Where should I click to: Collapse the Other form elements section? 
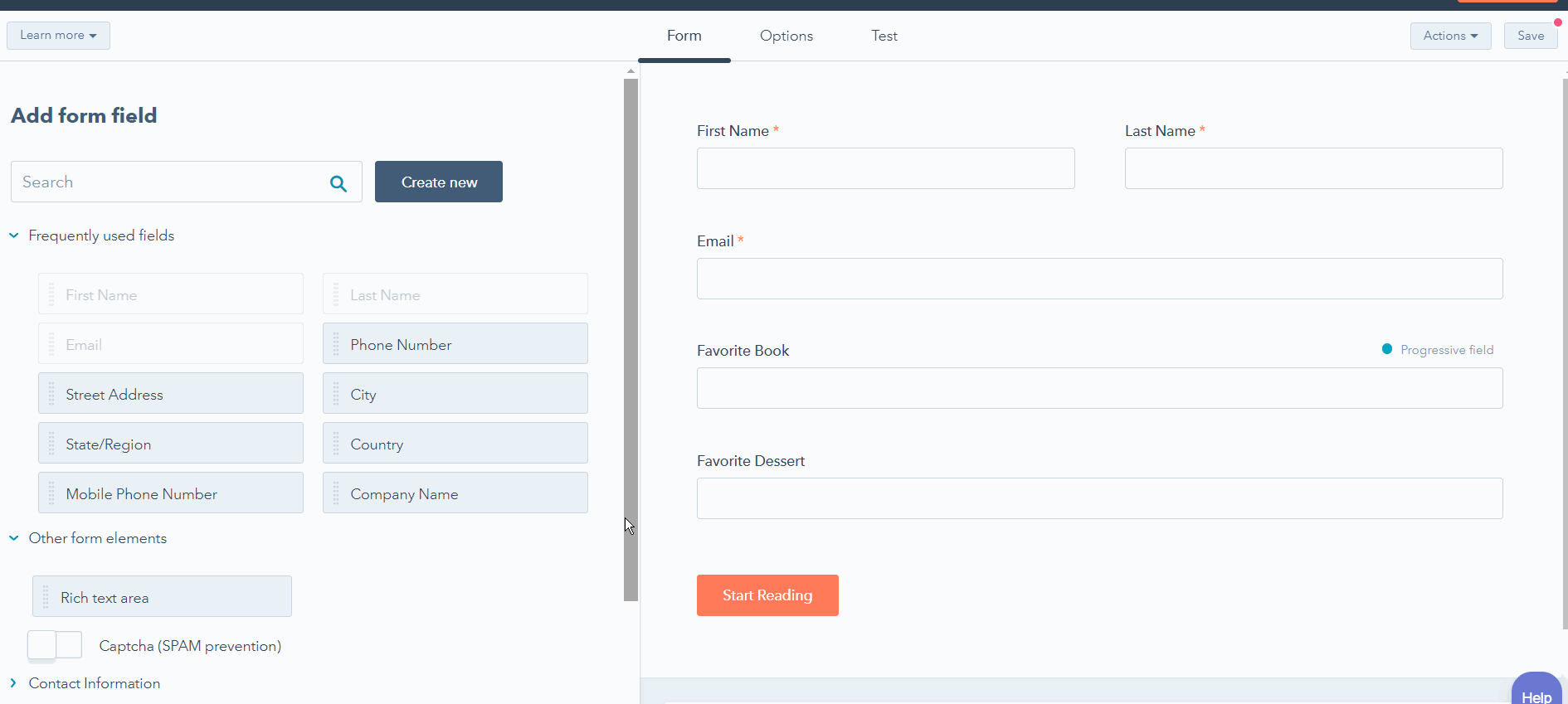(14, 538)
